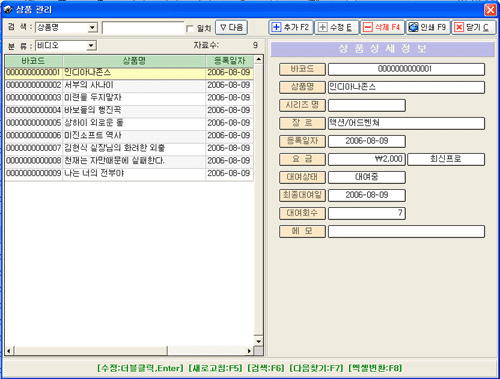Click the 상품명 detail field
500x379 pixels.
[x=406, y=87]
